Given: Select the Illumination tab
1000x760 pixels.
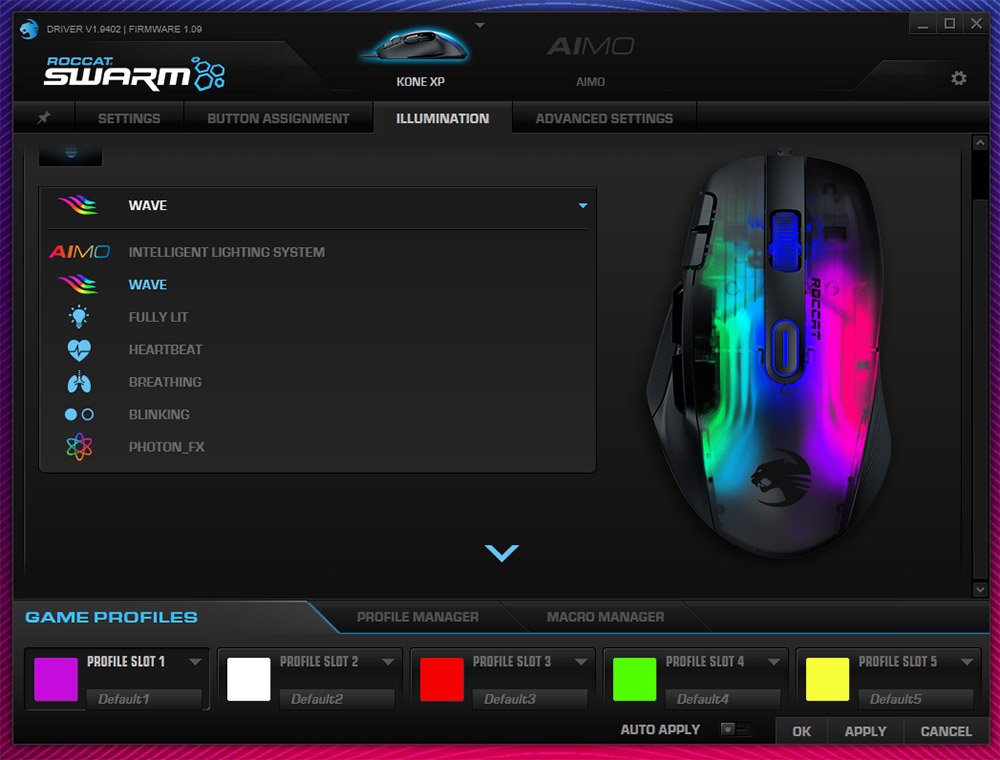Looking at the screenshot, I should [x=443, y=118].
